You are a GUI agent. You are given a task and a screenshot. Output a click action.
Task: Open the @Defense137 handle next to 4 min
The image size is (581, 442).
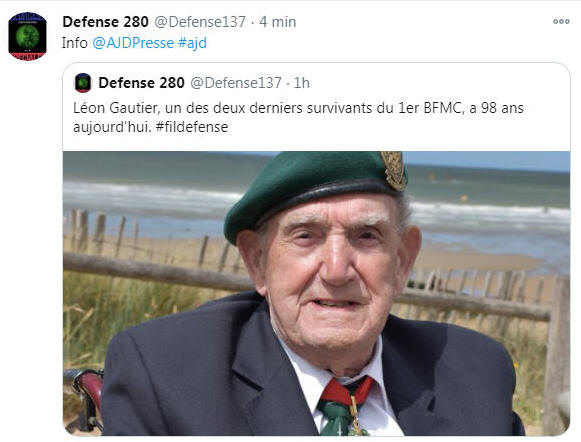[200, 22]
